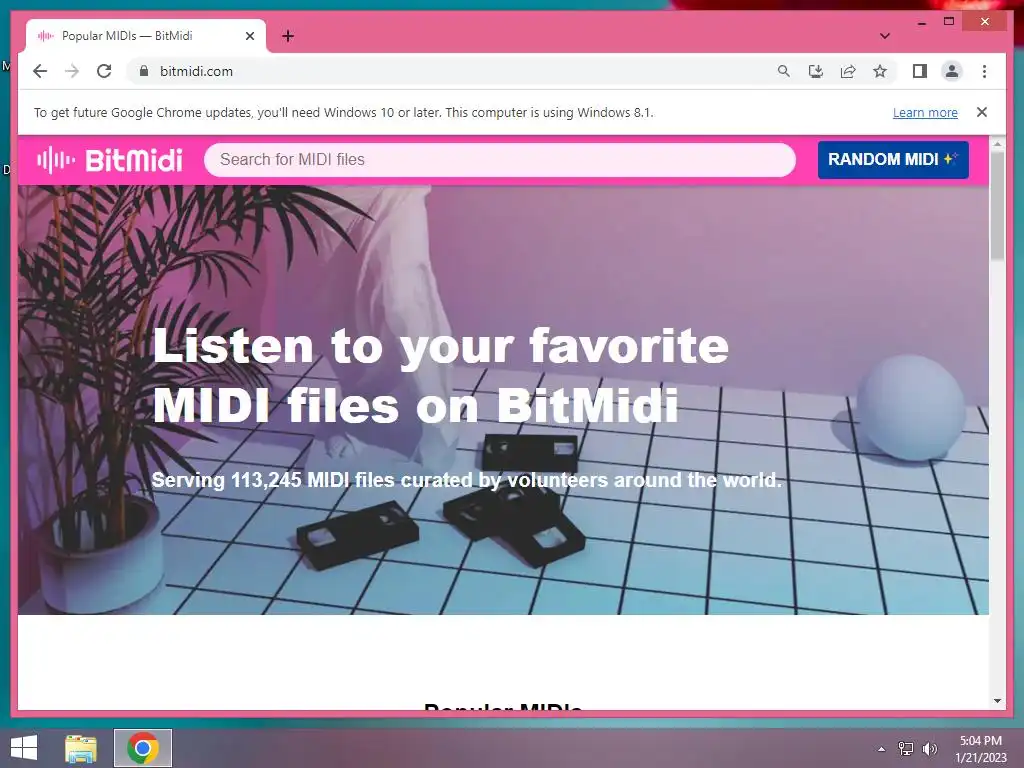The height and width of the screenshot is (768, 1024).
Task: Open the Windows Start button
Action: pos(24,748)
